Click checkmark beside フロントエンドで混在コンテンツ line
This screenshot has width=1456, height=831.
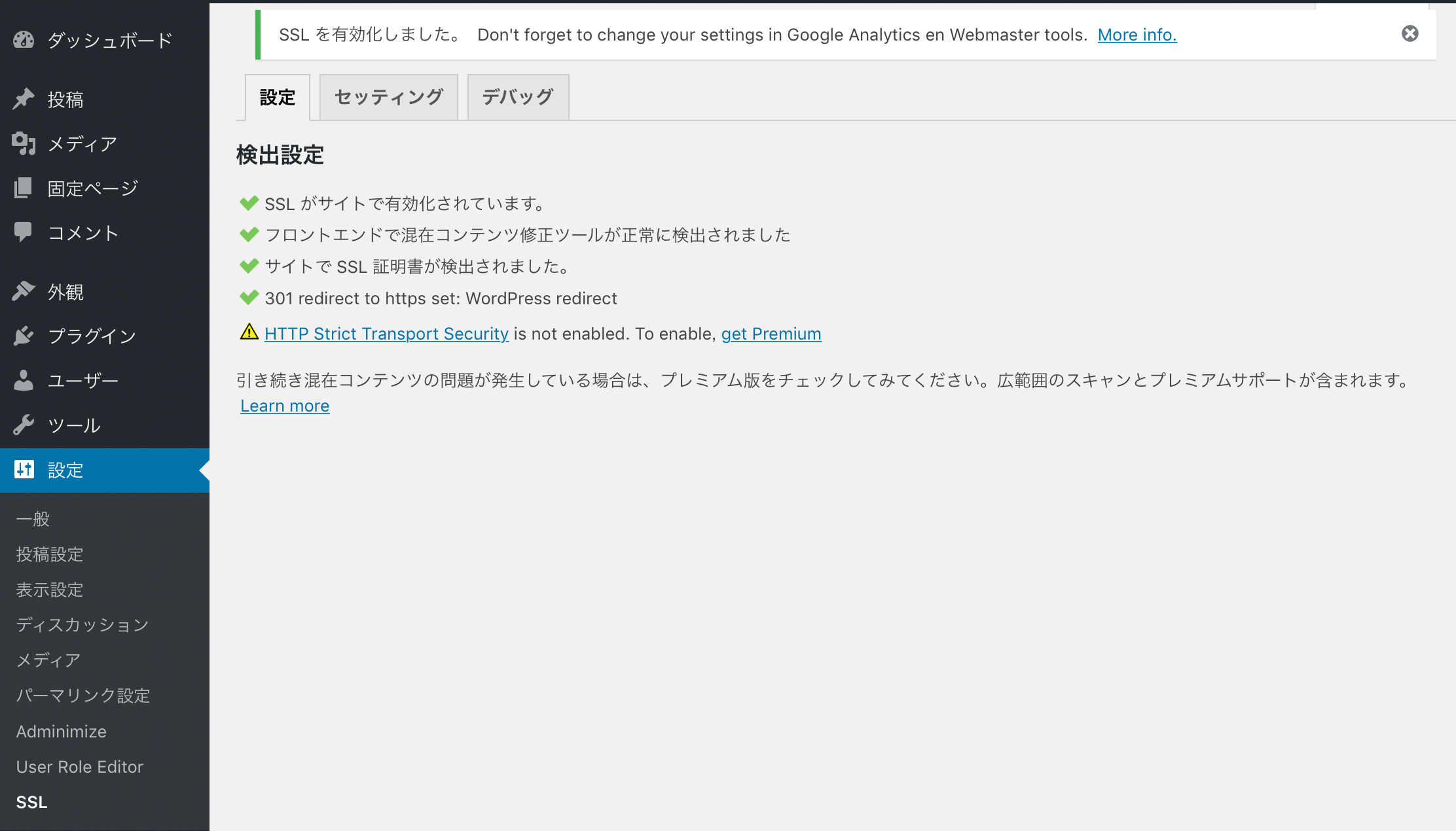click(x=249, y=235)
